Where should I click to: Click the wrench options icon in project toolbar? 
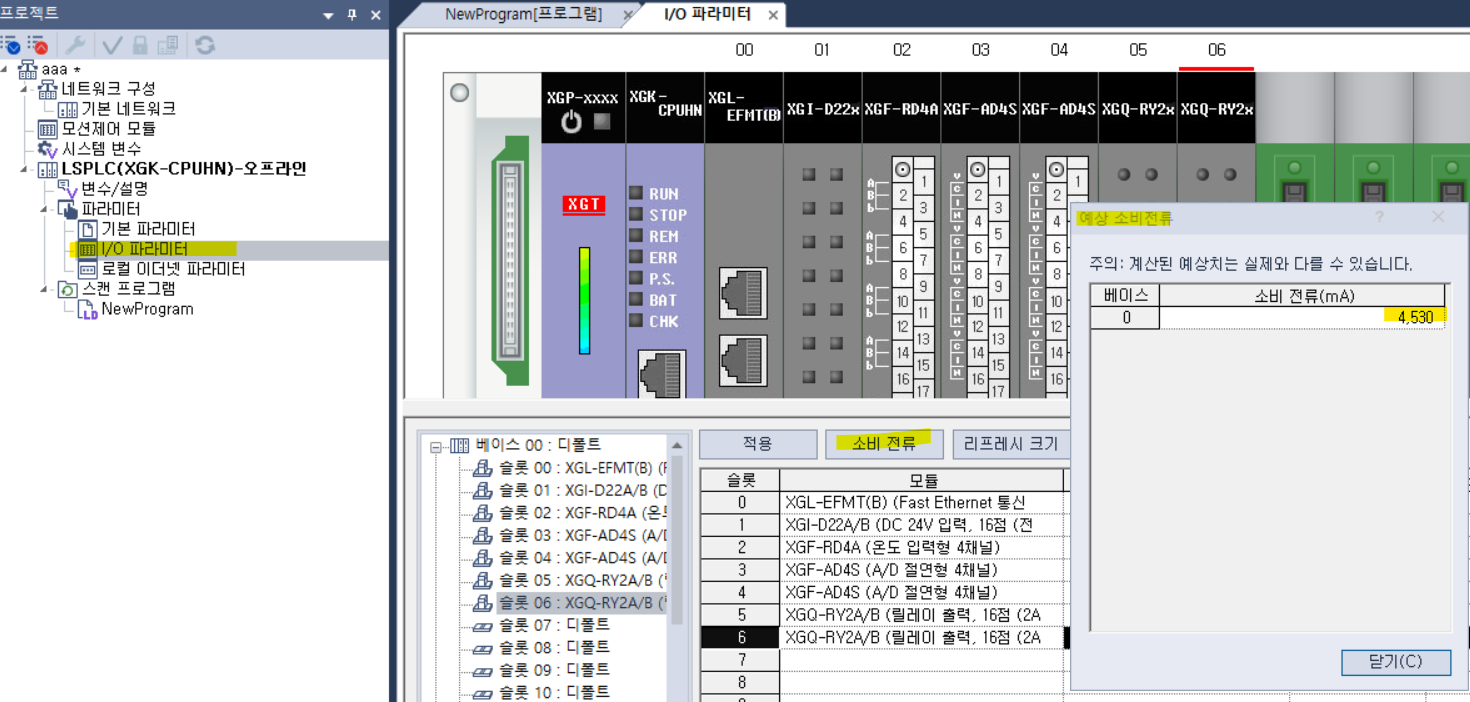pyautogui.click(x=75, y=45)
